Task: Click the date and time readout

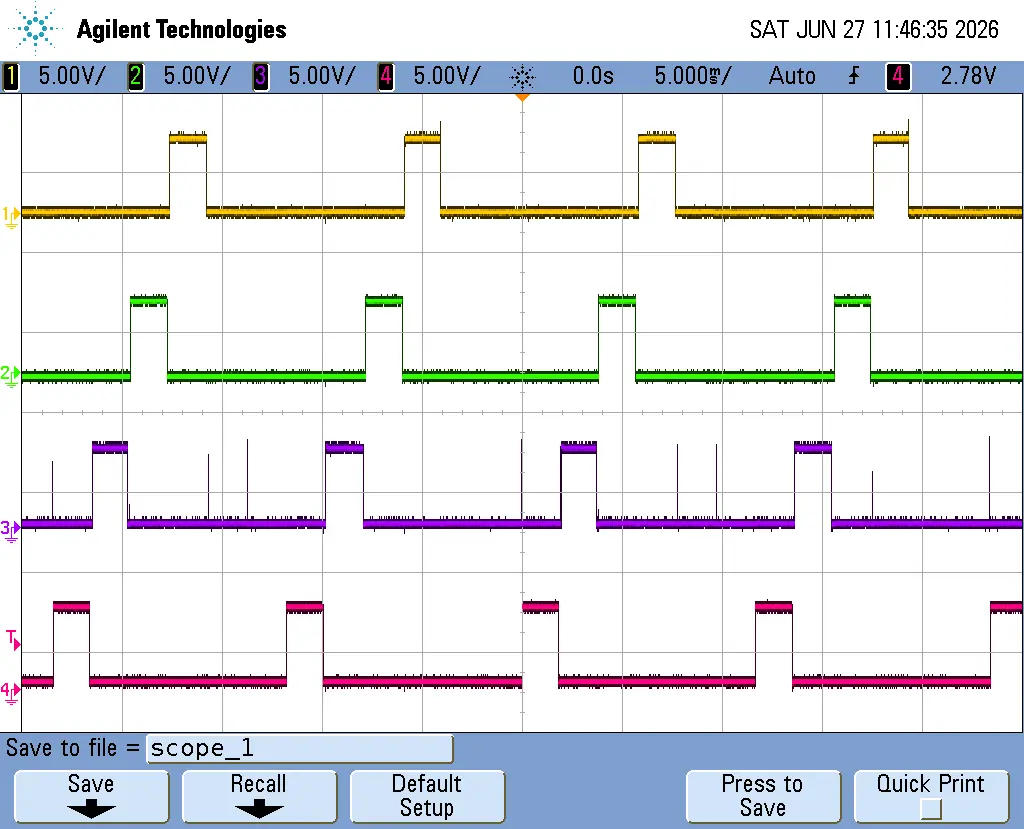Action: click(874, 29)
